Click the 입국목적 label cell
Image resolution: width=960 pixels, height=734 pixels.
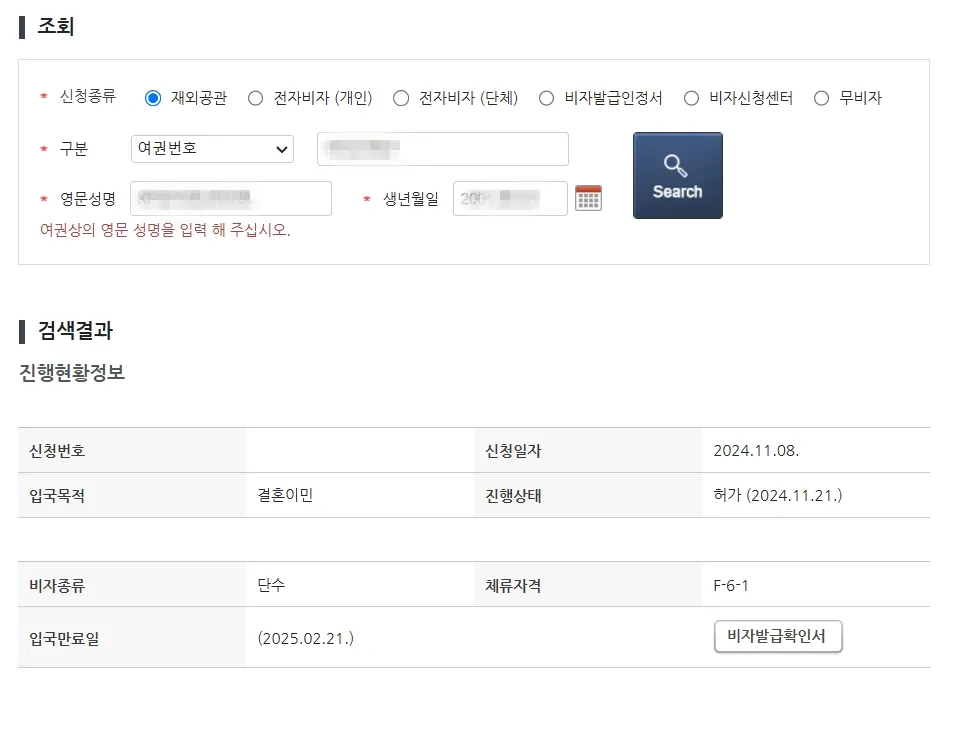pyautogui.click(x=132, y=495)
